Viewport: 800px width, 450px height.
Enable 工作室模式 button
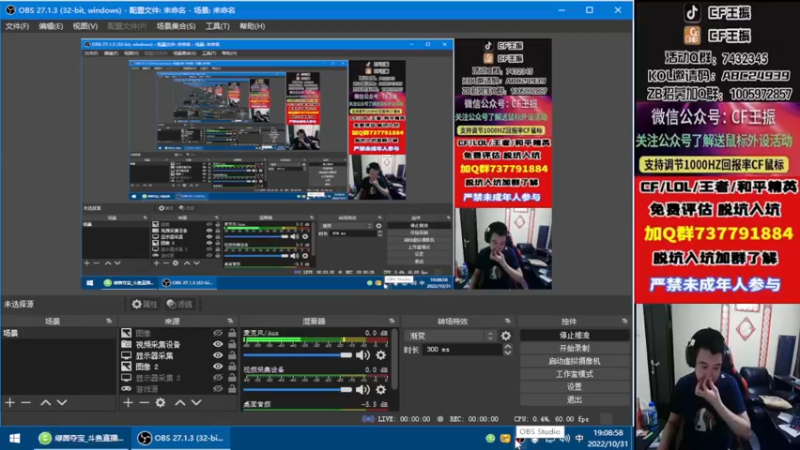tap(574, 374)
